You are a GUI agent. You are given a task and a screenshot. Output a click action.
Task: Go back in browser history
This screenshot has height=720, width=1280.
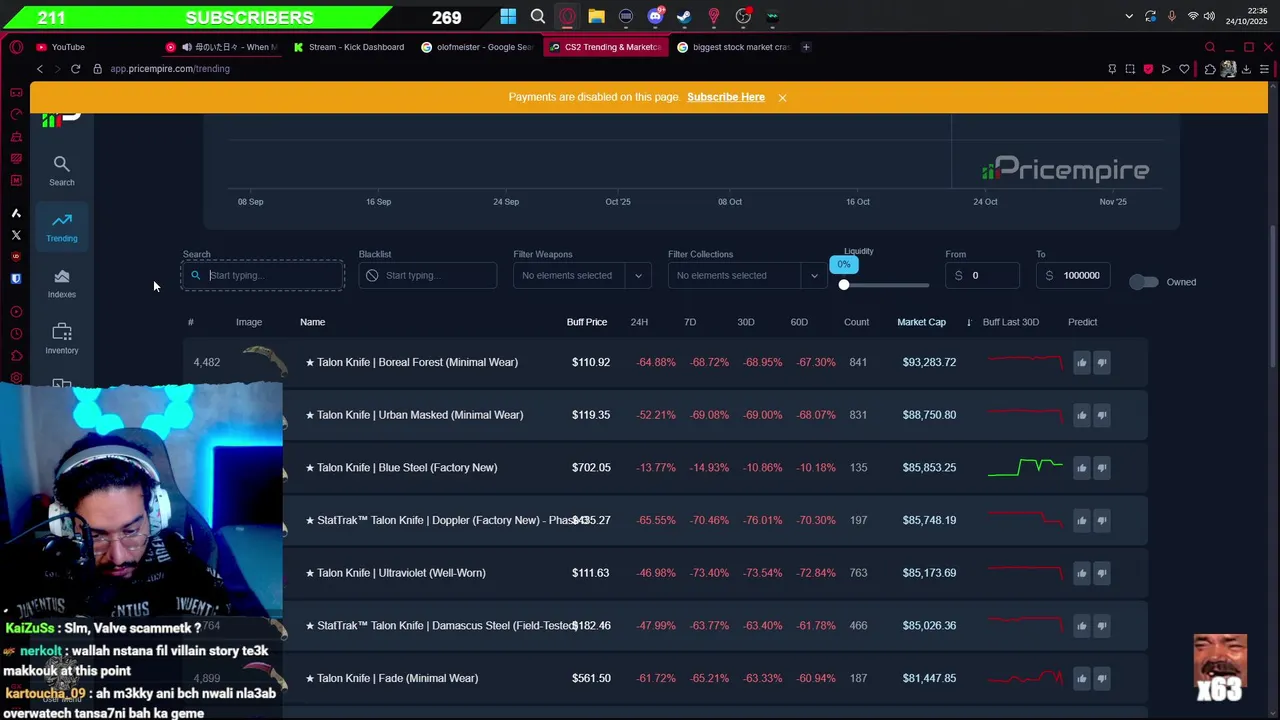click(40, 69)
